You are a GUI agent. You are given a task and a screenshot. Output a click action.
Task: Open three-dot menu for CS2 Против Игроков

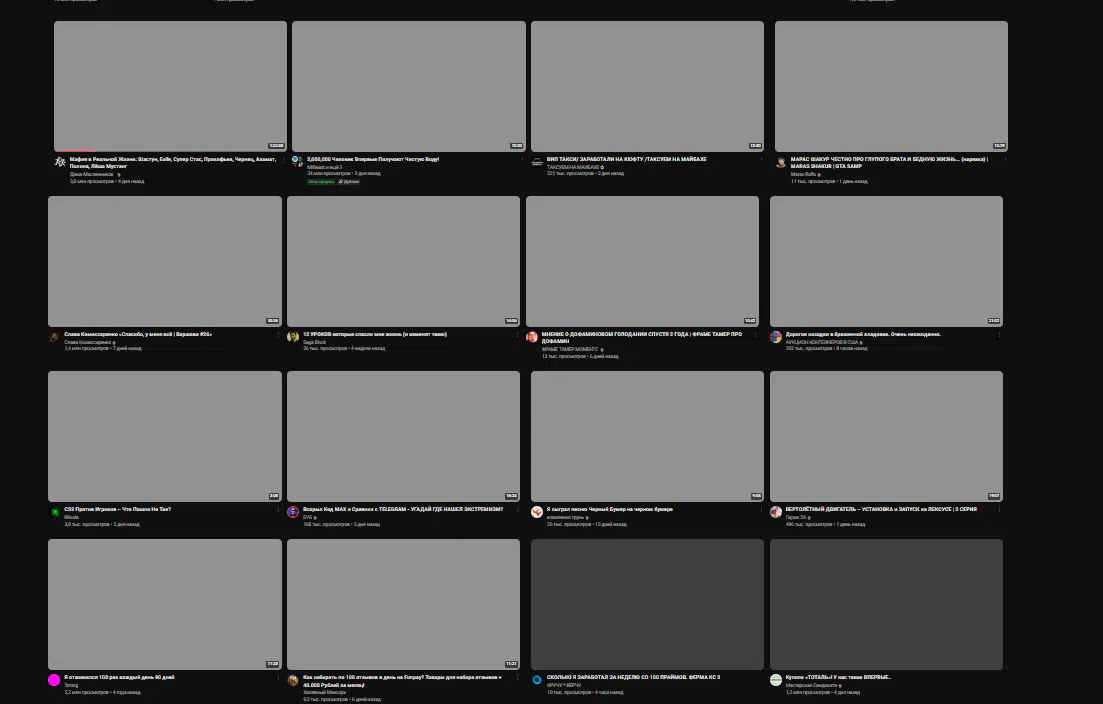(278, 510)
